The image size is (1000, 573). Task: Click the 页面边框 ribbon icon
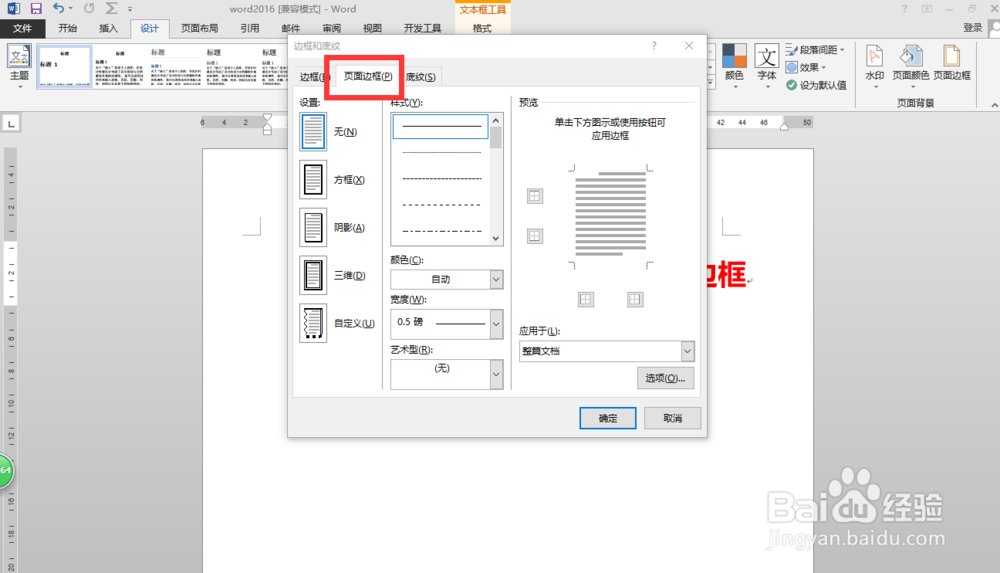(952, 63)
